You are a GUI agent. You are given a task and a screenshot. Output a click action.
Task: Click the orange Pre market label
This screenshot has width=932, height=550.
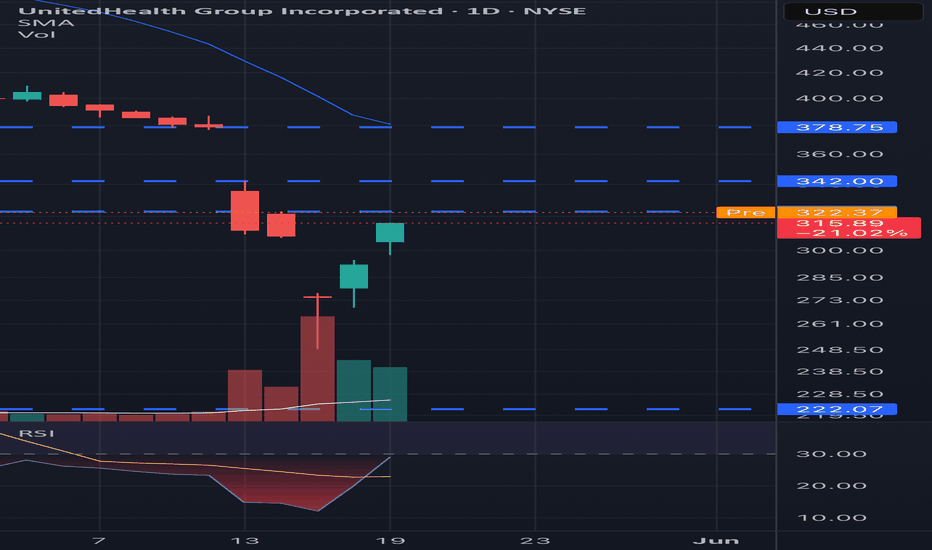tap(745, 212)
